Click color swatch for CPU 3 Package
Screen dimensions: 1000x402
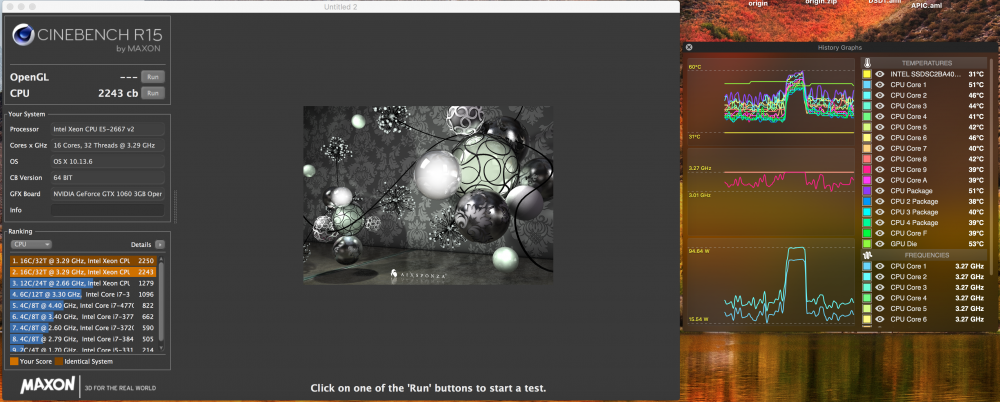click(867, 212)
